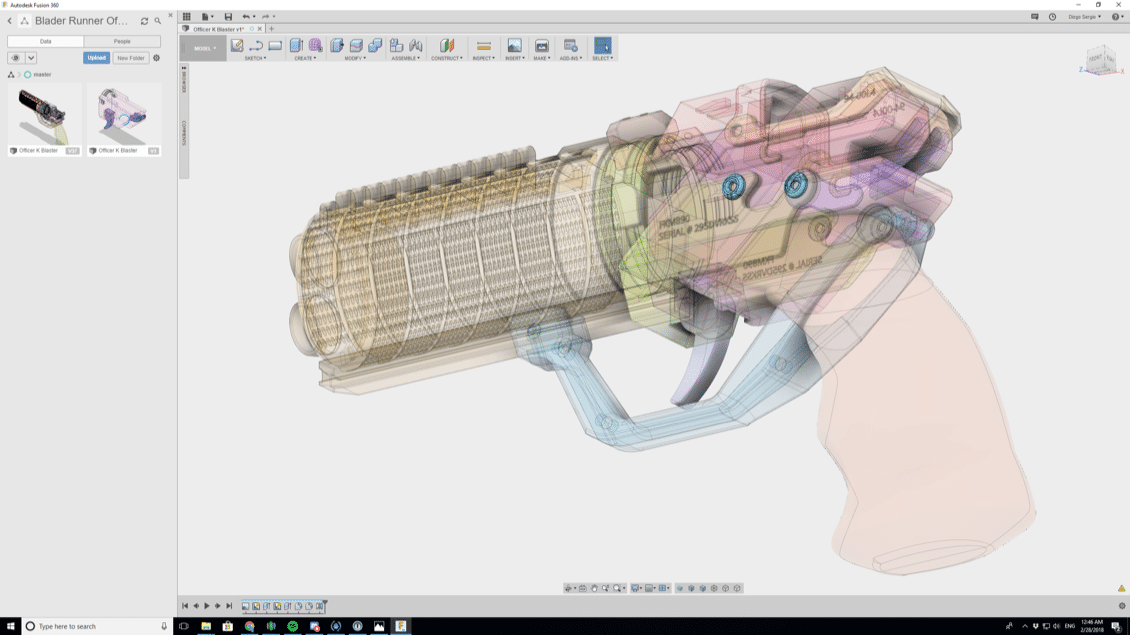1130x635 pixels.
Task: Open the user account menu
Action: [1085, 17]
